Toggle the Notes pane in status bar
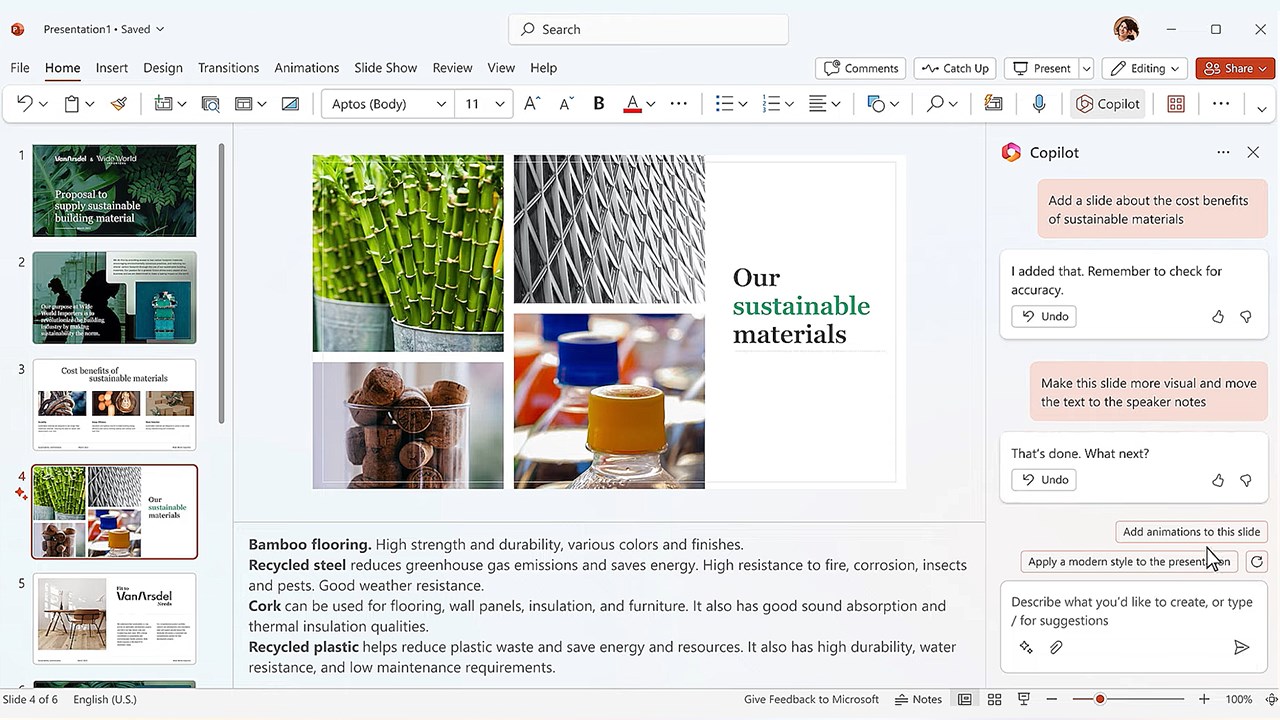 pos(918,699)
